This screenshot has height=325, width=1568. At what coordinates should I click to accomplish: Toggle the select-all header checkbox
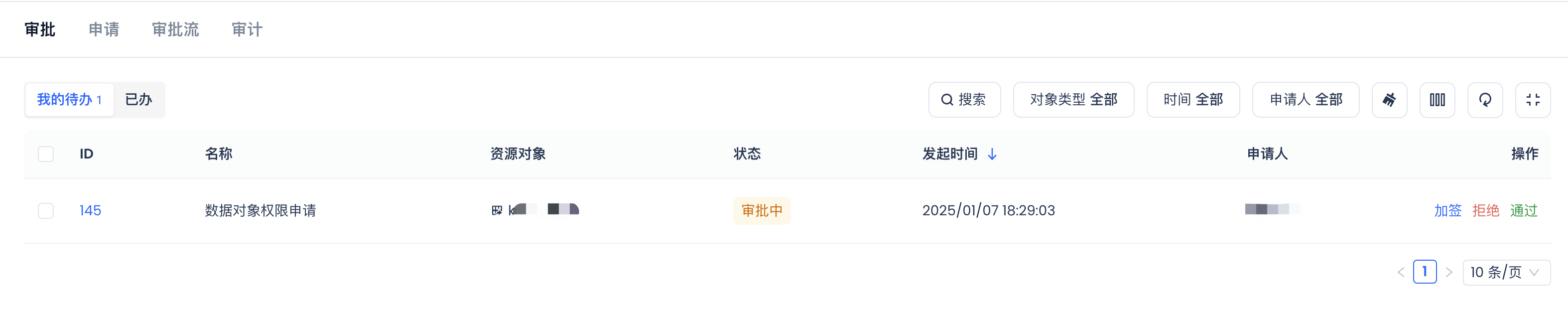(46, 154)
